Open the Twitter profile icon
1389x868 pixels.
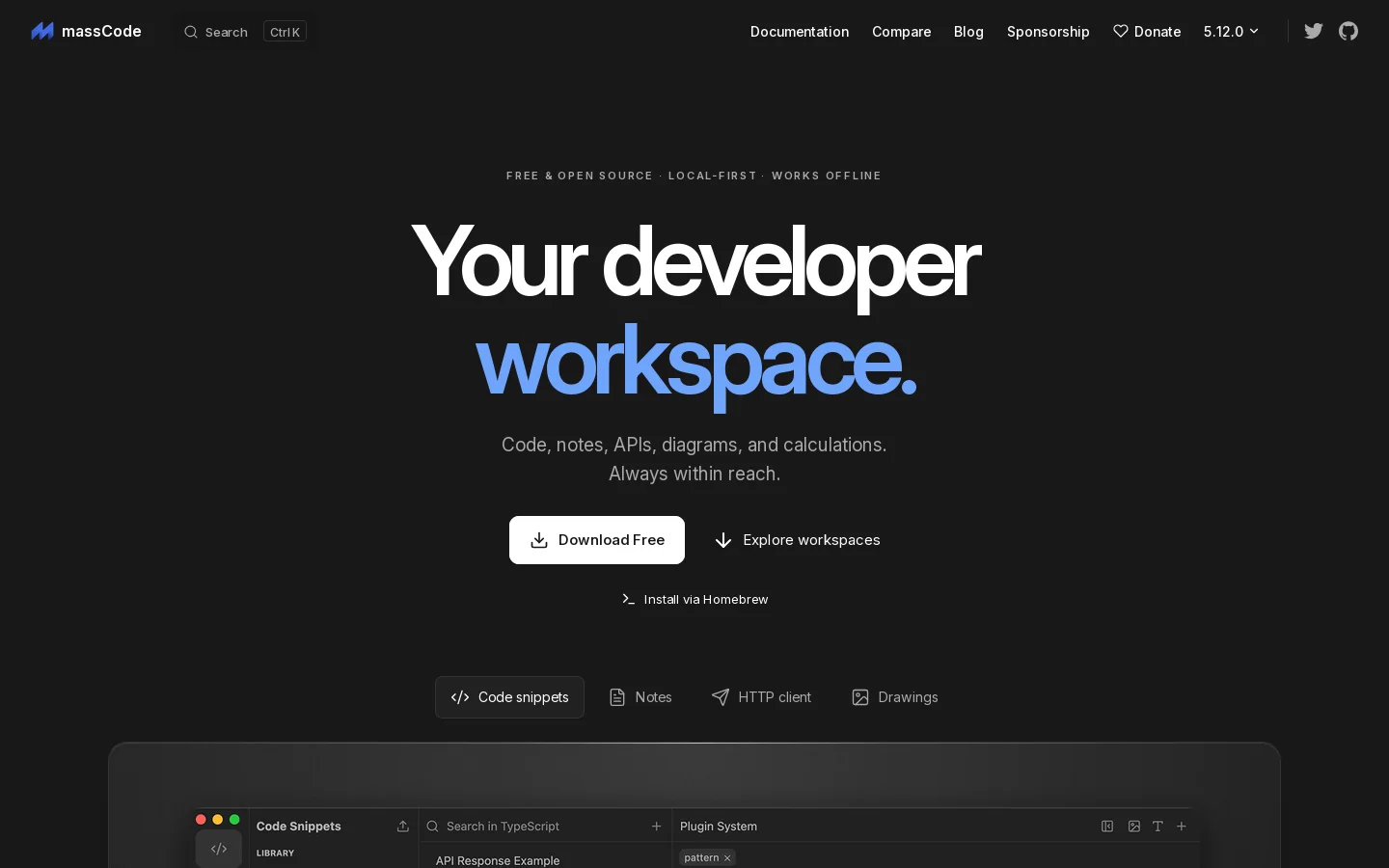[1314, 31]
